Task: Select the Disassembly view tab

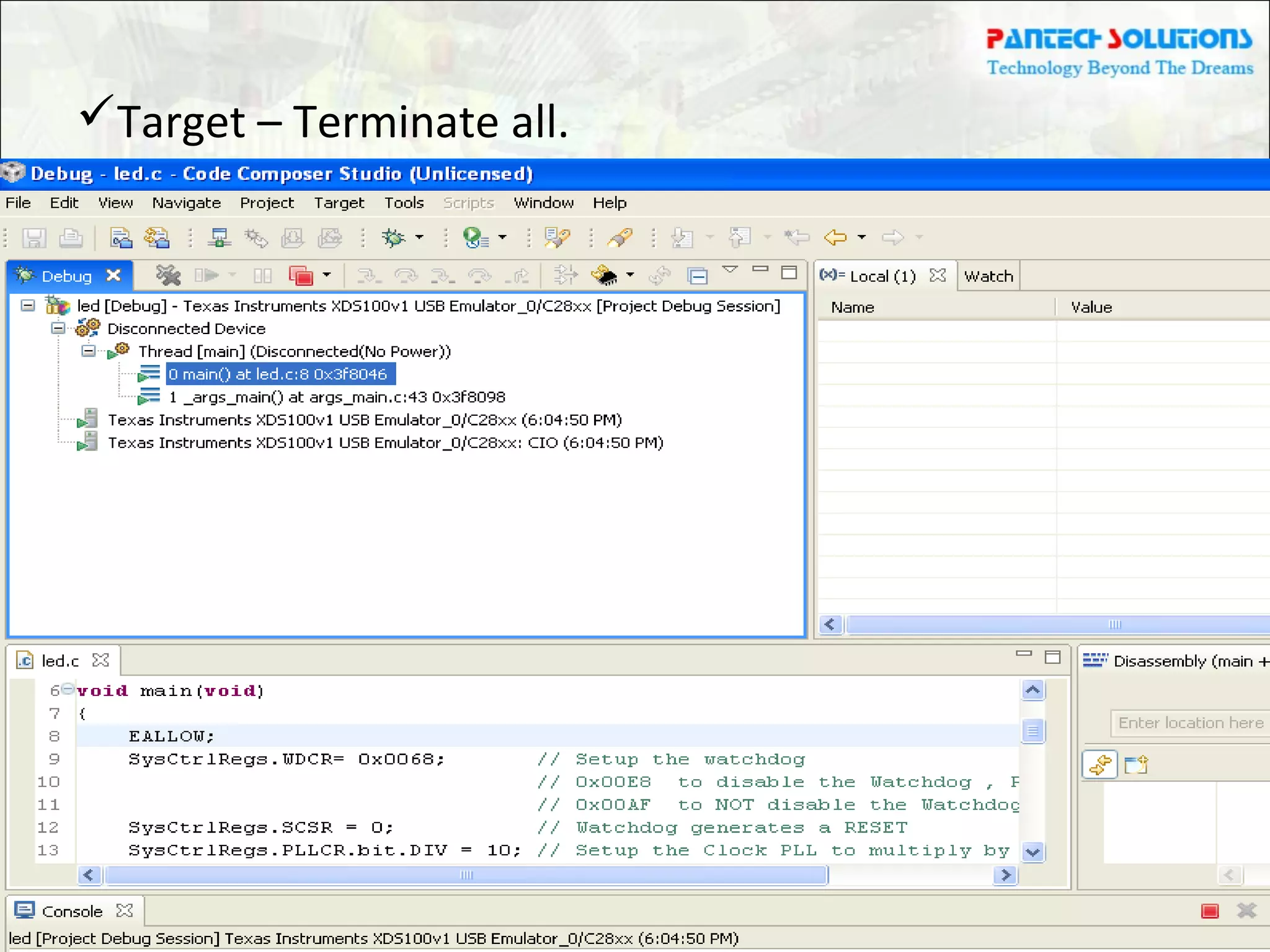Action: pyautogui.click(x=1175, y=661)
